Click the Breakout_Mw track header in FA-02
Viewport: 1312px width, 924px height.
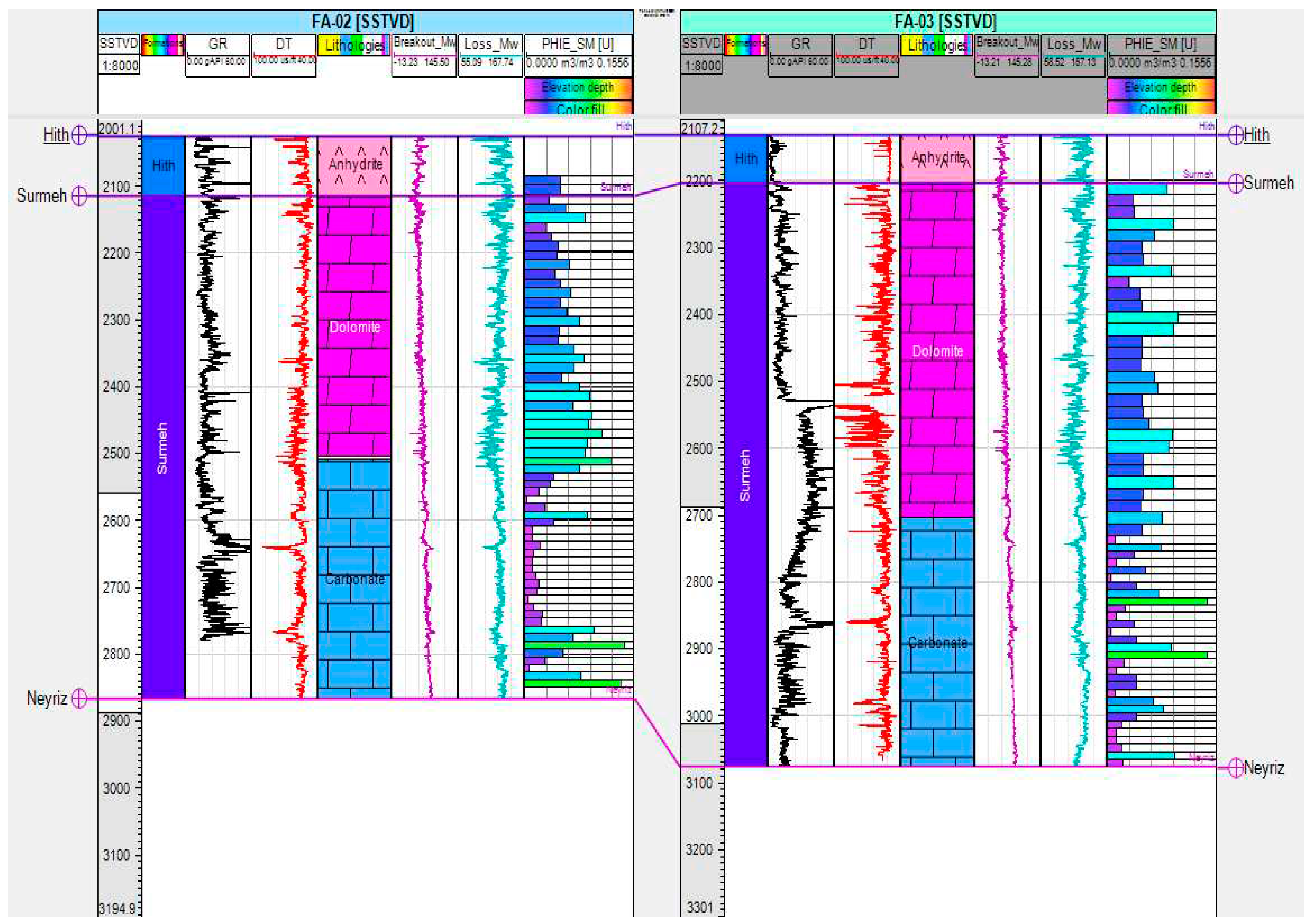click(424, 43)
